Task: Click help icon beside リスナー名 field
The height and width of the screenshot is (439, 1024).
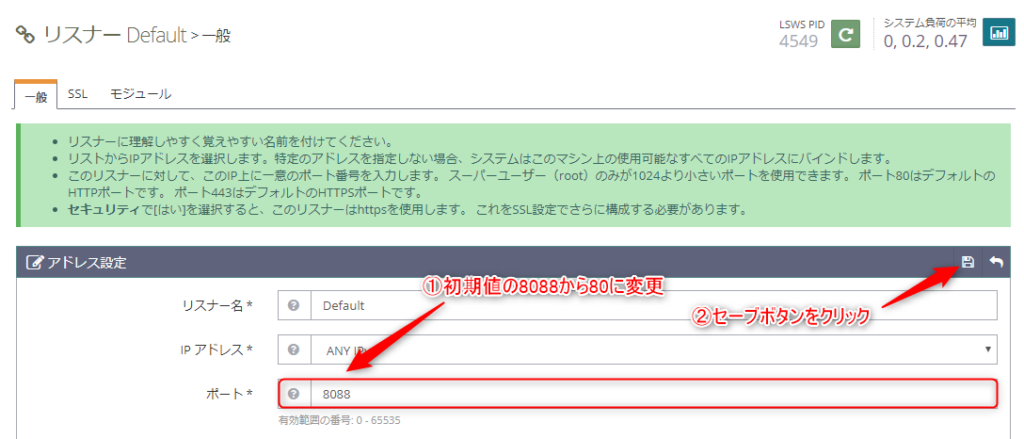Action: click(293, 306)
